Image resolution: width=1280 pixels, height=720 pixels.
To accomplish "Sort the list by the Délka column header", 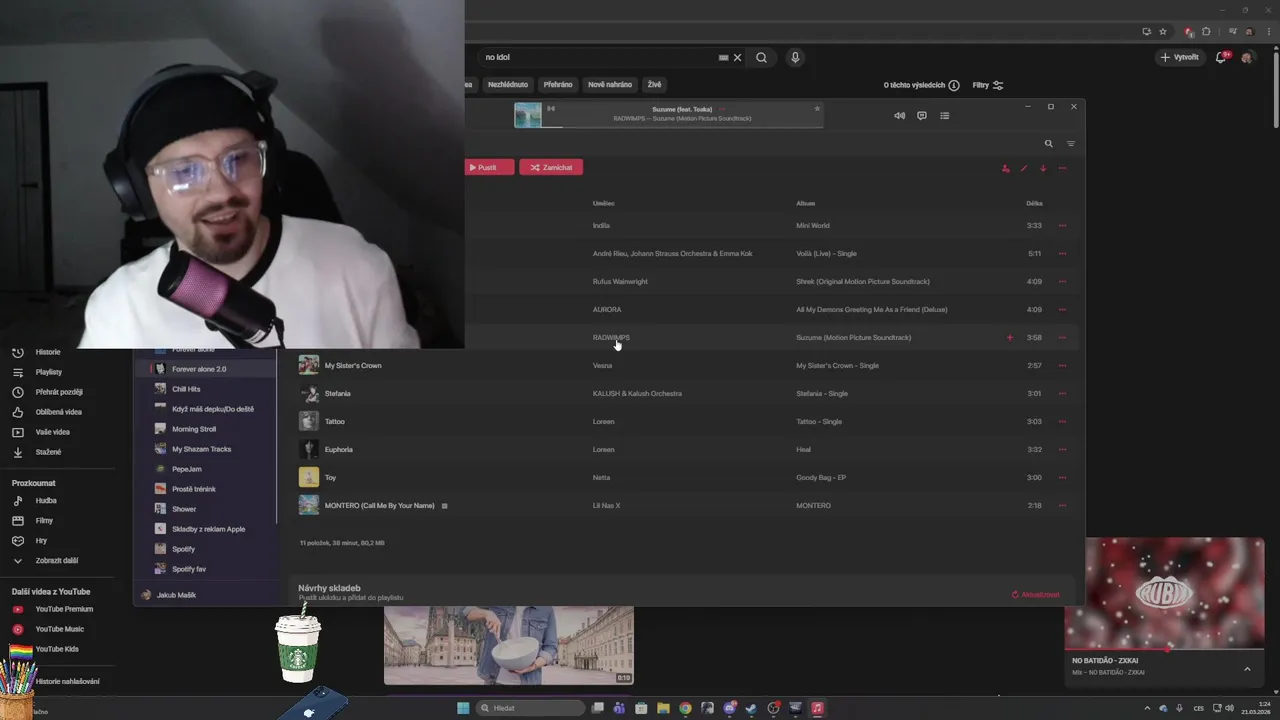I will click(1034, 203).
